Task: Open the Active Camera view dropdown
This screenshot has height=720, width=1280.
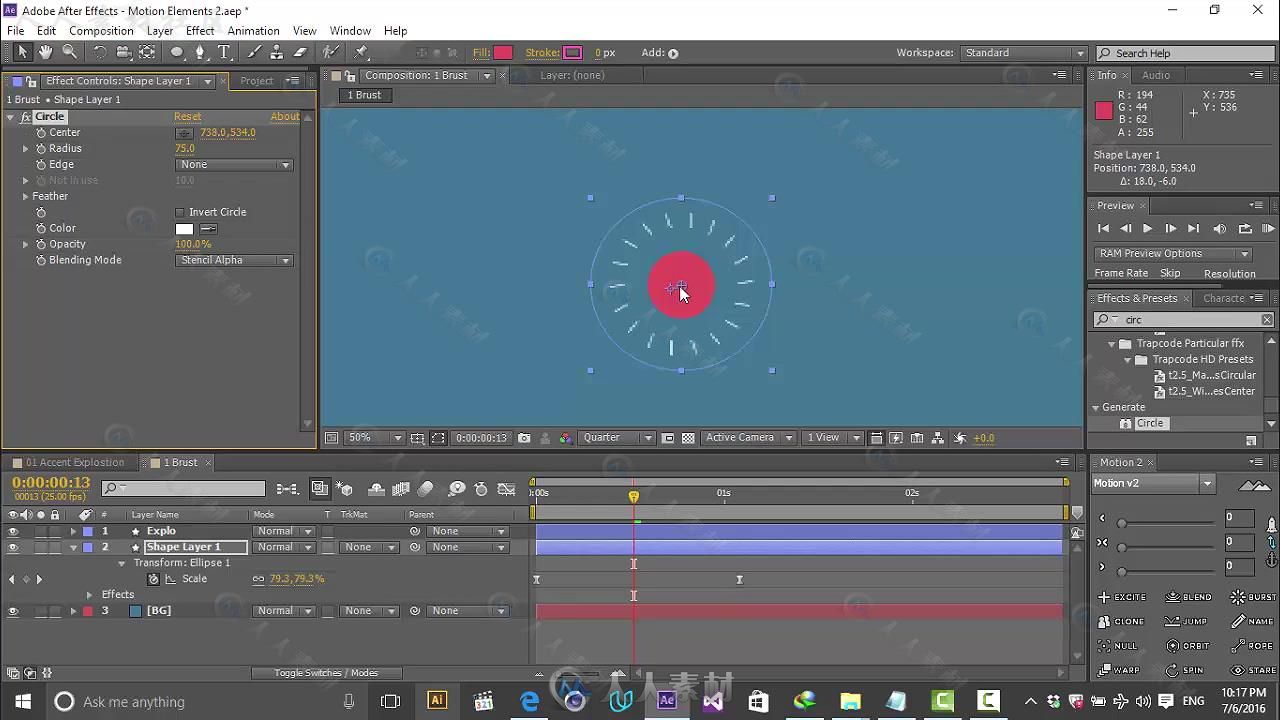Action: (748, 438)
